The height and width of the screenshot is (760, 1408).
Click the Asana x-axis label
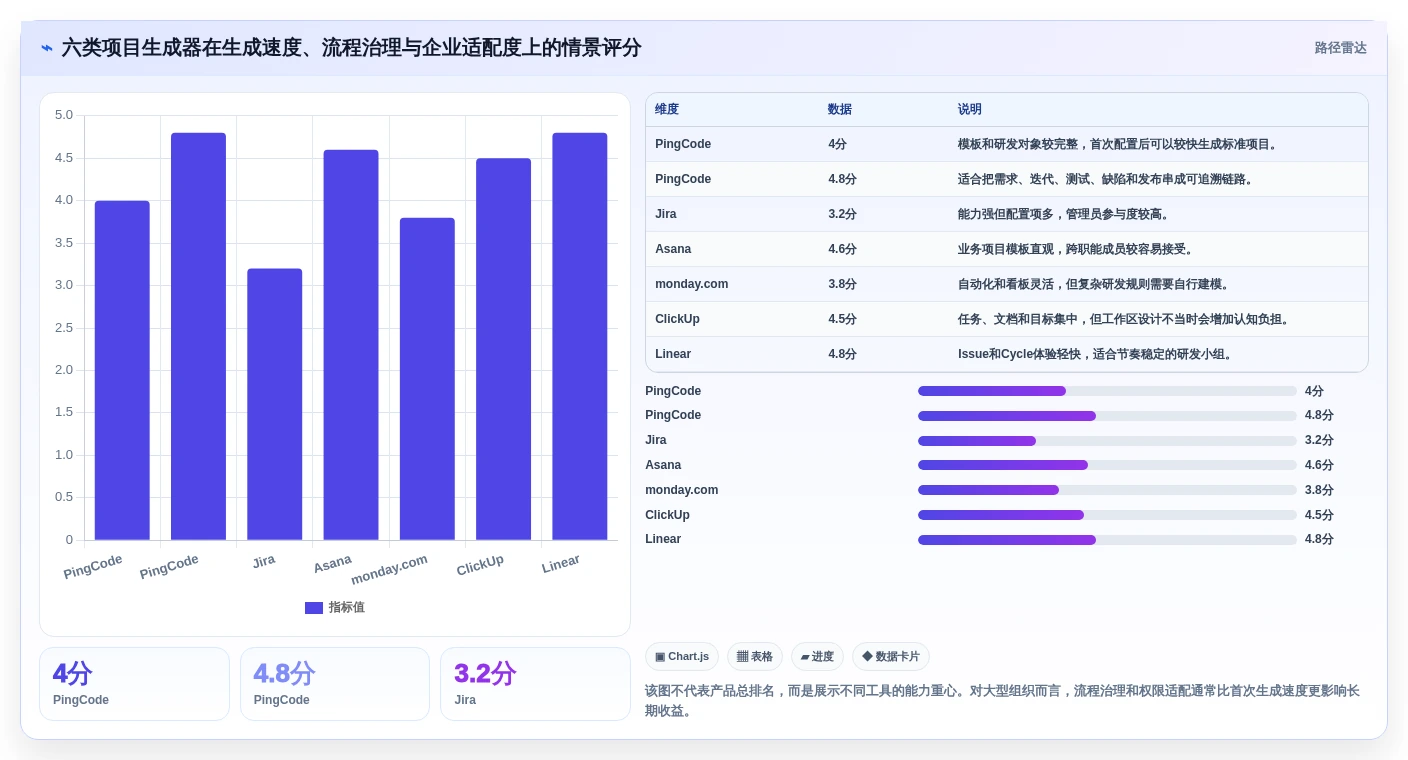coord(333,564)
